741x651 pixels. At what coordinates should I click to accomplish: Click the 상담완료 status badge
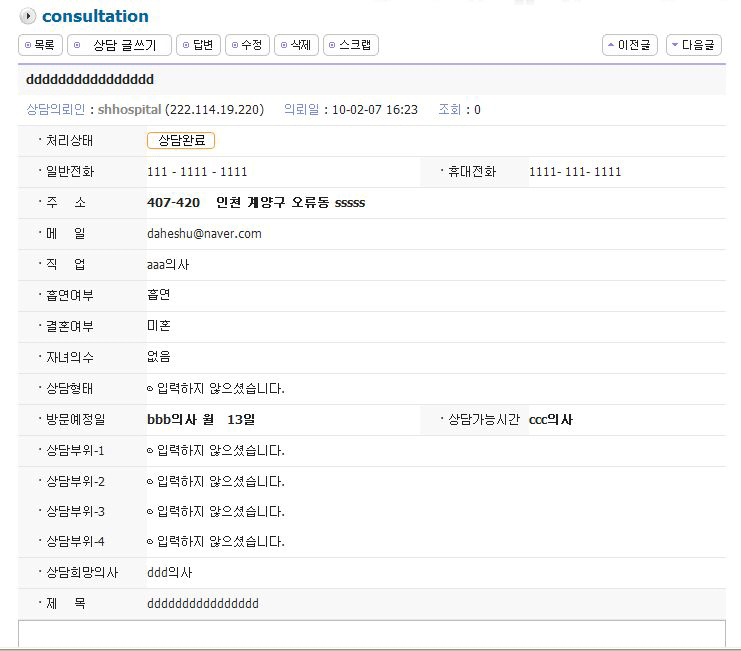point(181,141)
